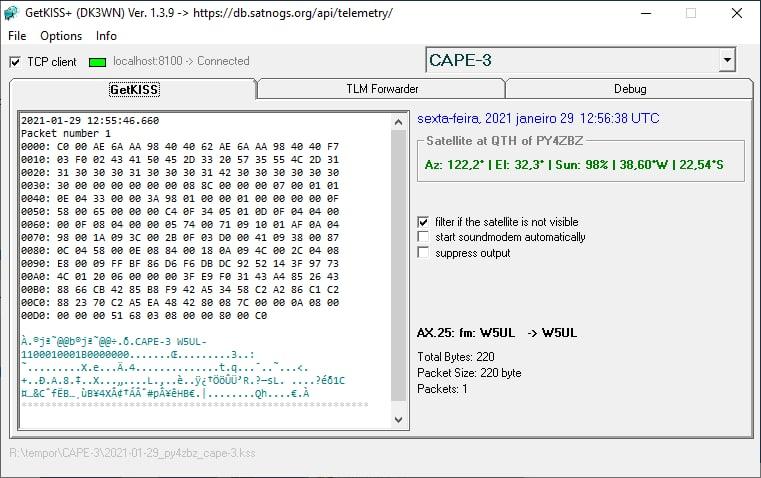Screen dimensions: 761x478
Task: Click the GetKISS+ app icon in title bar
Action: click(11, 13)
